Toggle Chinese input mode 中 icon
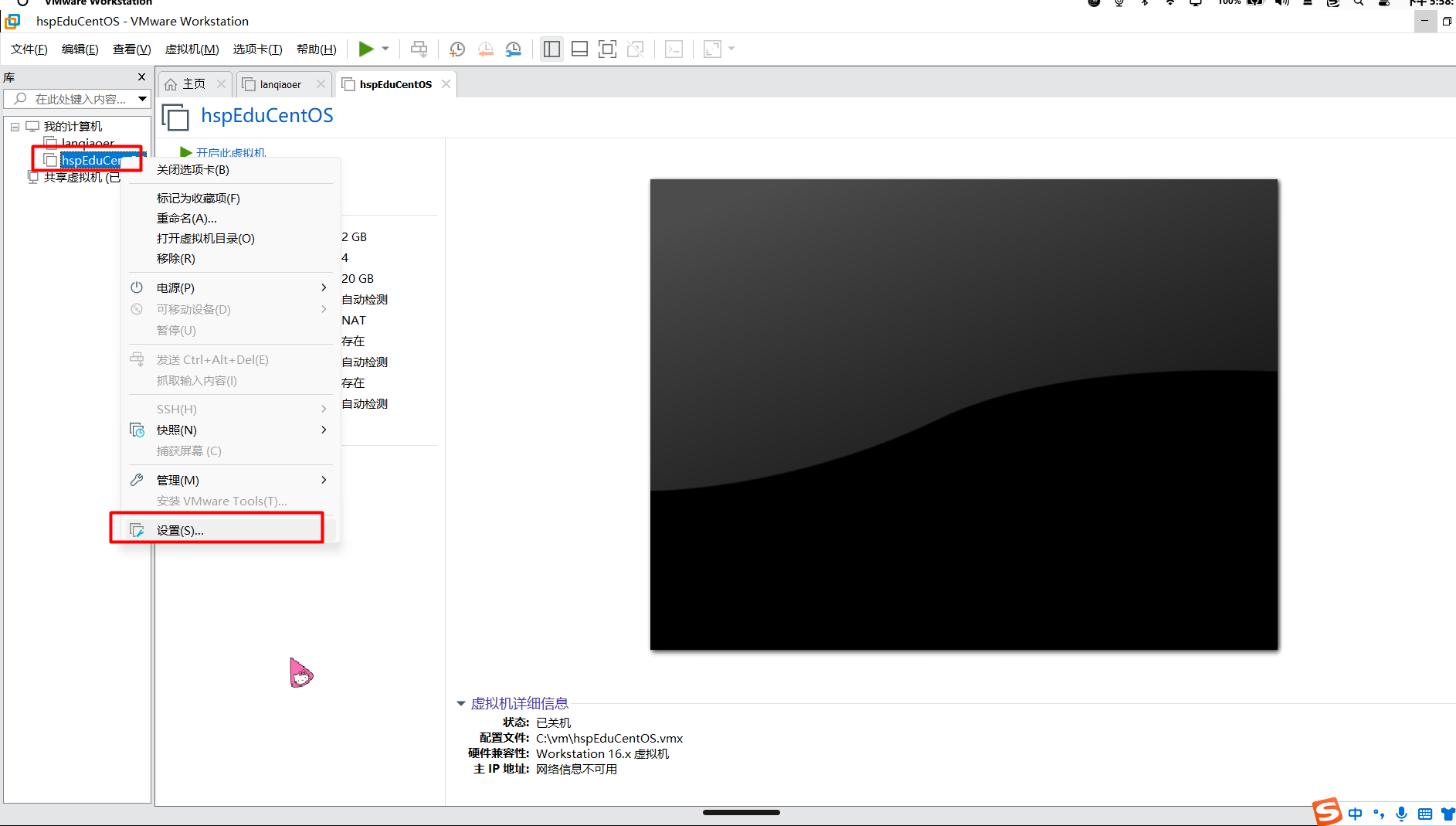Screen dimensions: 1456x826 tap(1356, 814)
